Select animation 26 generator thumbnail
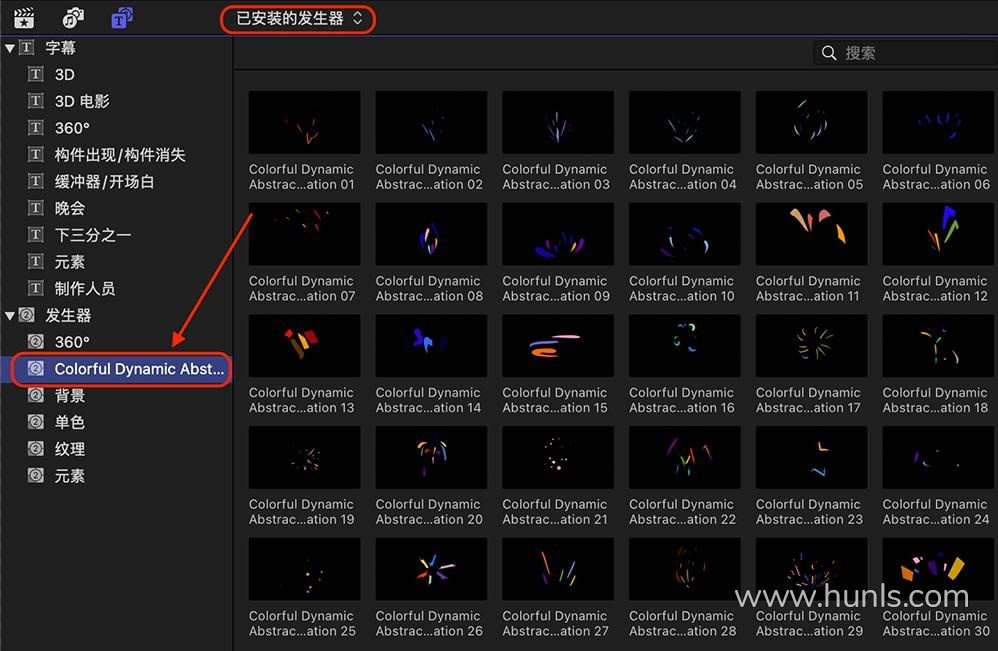The height and width of the screenshot is (651, 998). (431, 569)
